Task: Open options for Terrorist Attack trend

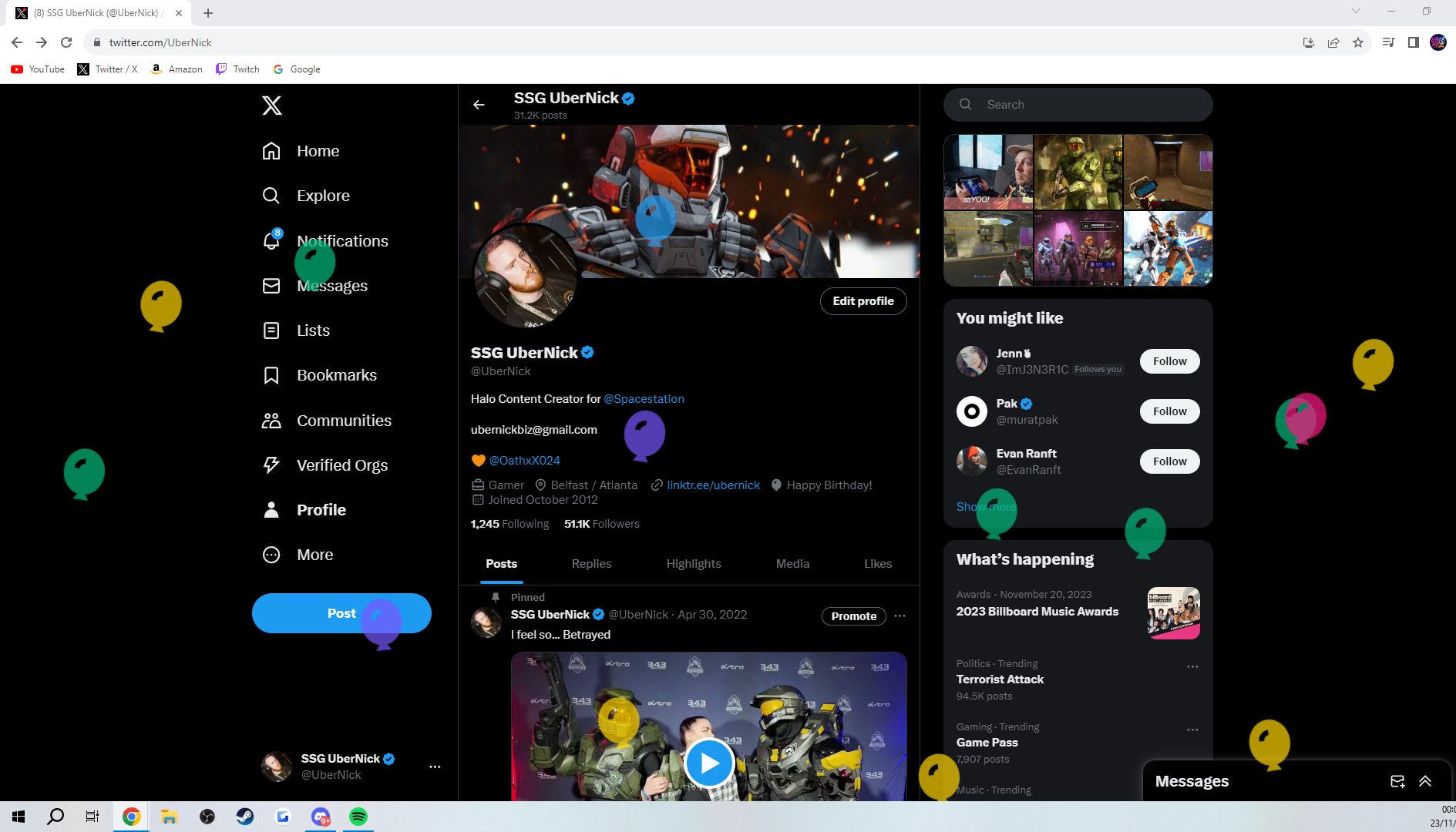Action: point(1192,666)
